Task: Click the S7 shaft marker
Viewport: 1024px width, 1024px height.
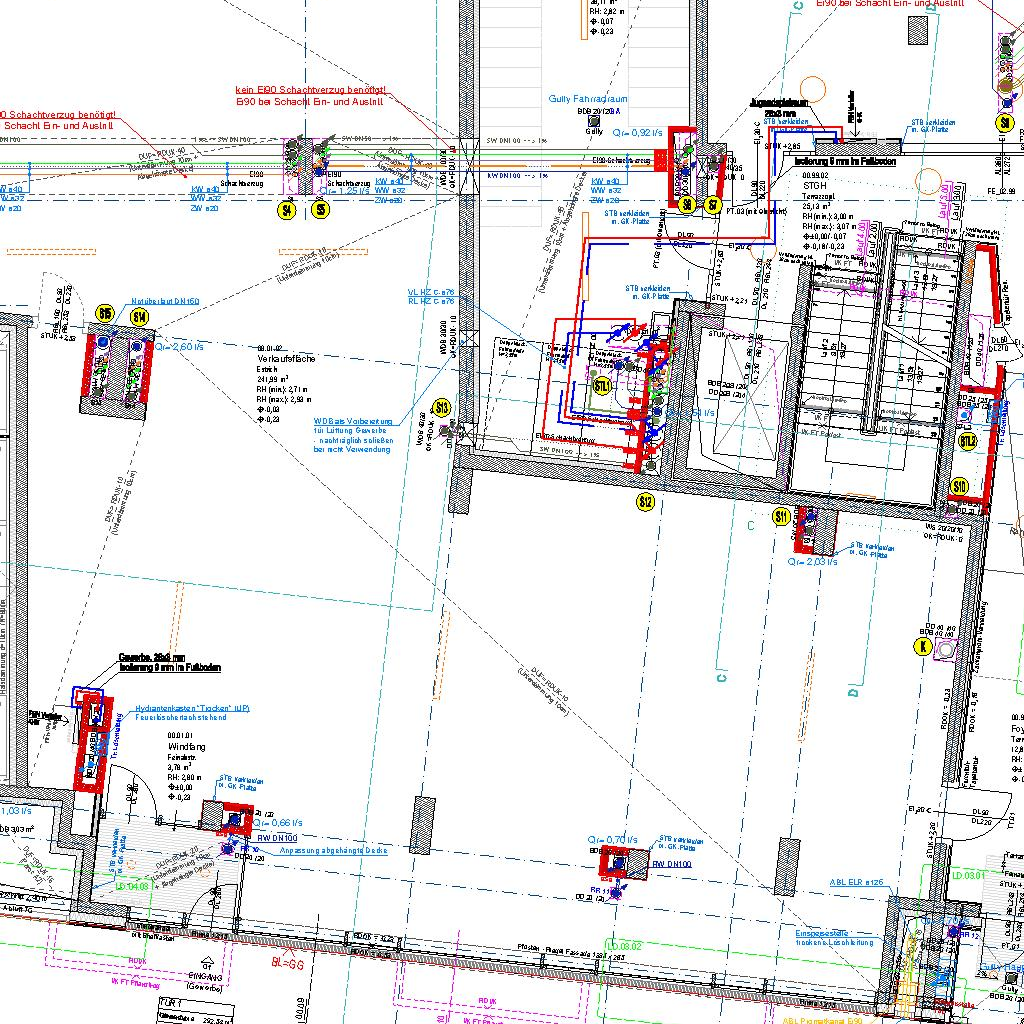Action: pyautogui.click(x=713, y=205)
